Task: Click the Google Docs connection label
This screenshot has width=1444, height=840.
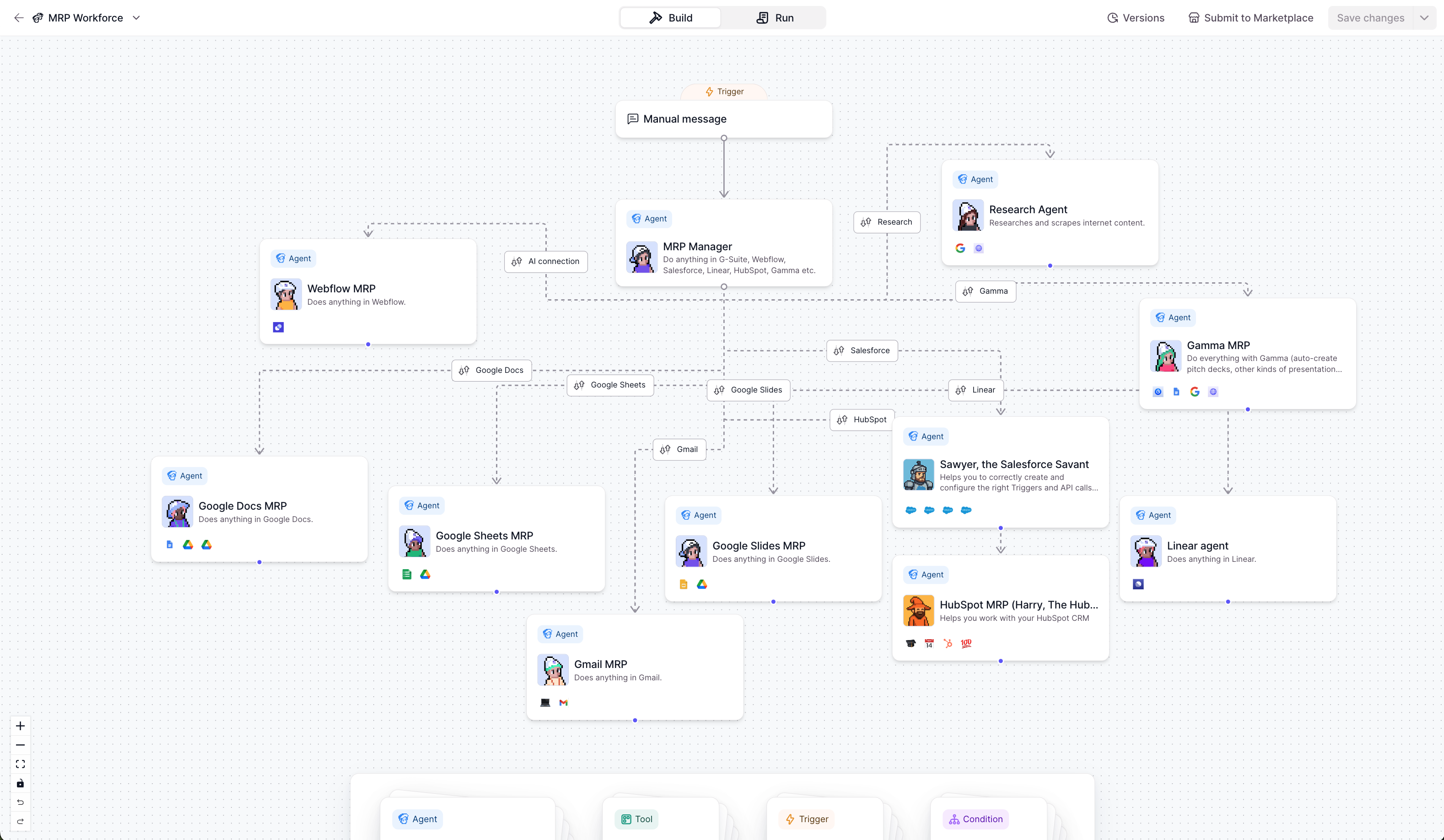Action: (491, 370)
